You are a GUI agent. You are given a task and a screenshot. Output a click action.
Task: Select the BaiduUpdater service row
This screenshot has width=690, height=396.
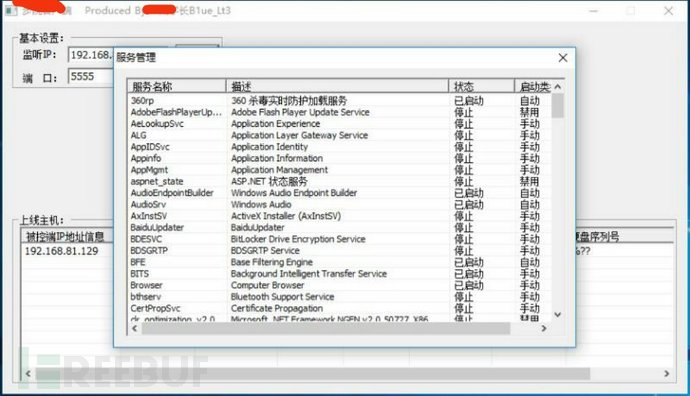(x=339, y=227)
